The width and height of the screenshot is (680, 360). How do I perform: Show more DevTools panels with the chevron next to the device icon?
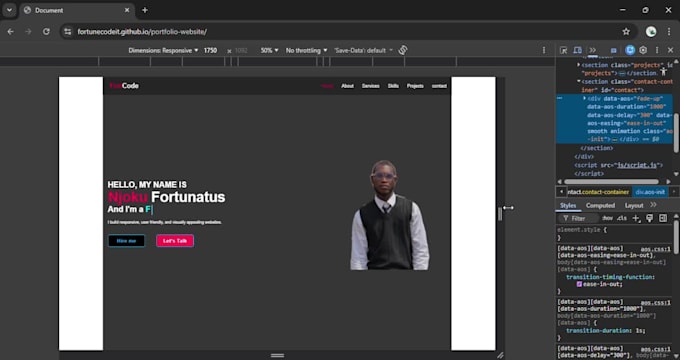point(592,50)
